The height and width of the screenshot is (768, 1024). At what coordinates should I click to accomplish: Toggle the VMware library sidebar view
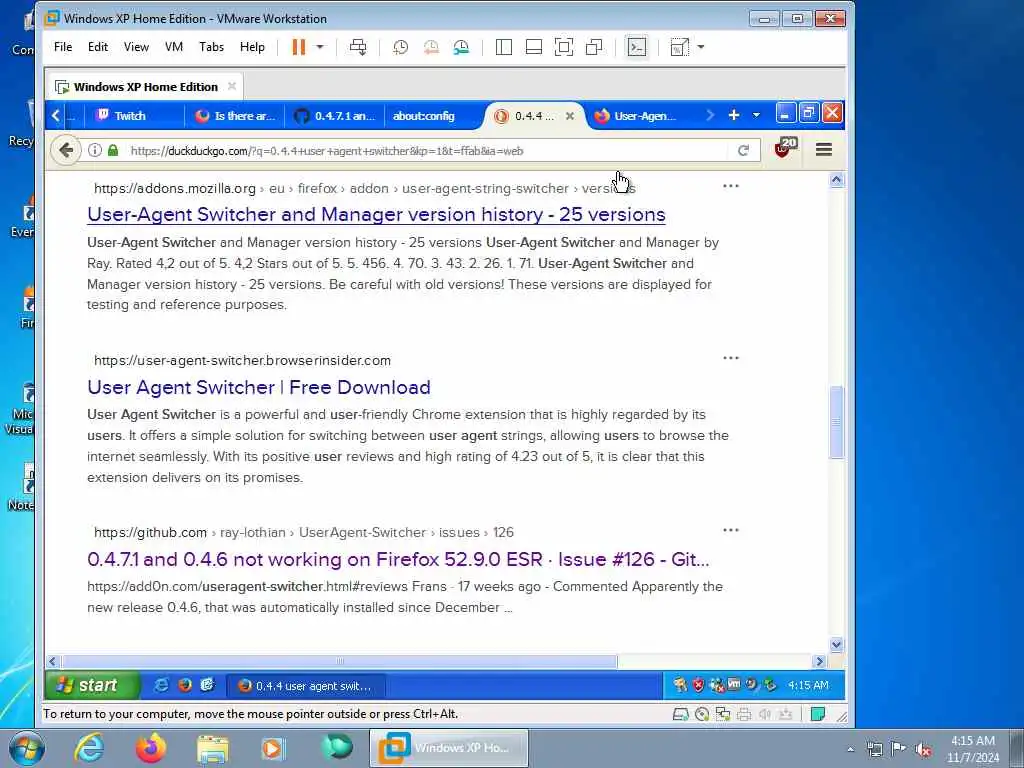coord(504,47)
